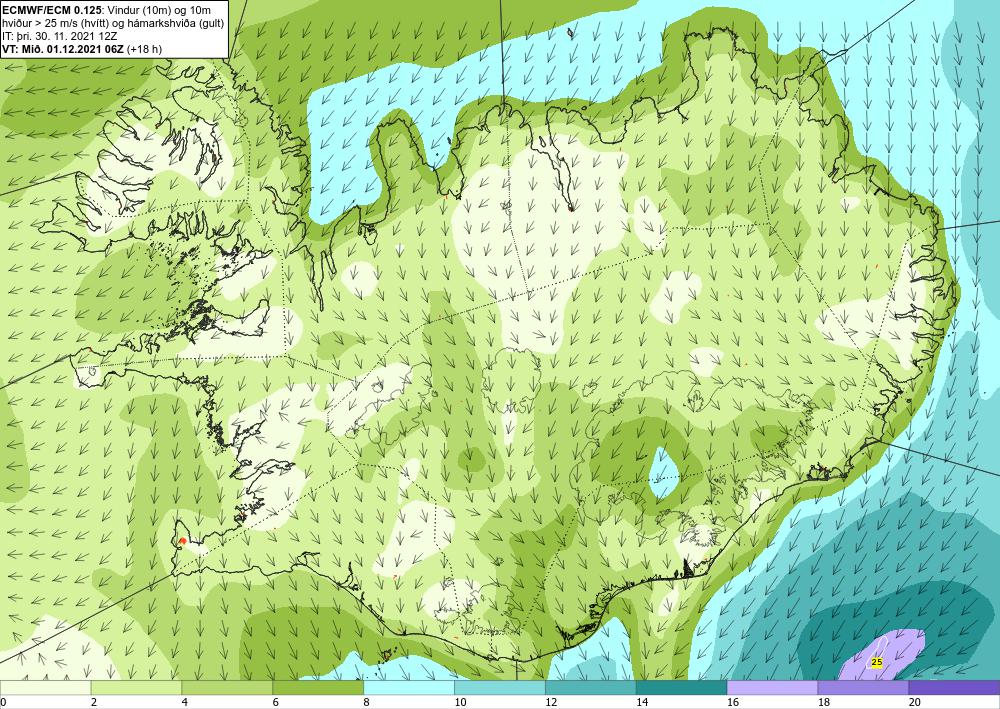Click the legend value '16'
Screen dimensions: 1000x709
(x=733, y=702)
